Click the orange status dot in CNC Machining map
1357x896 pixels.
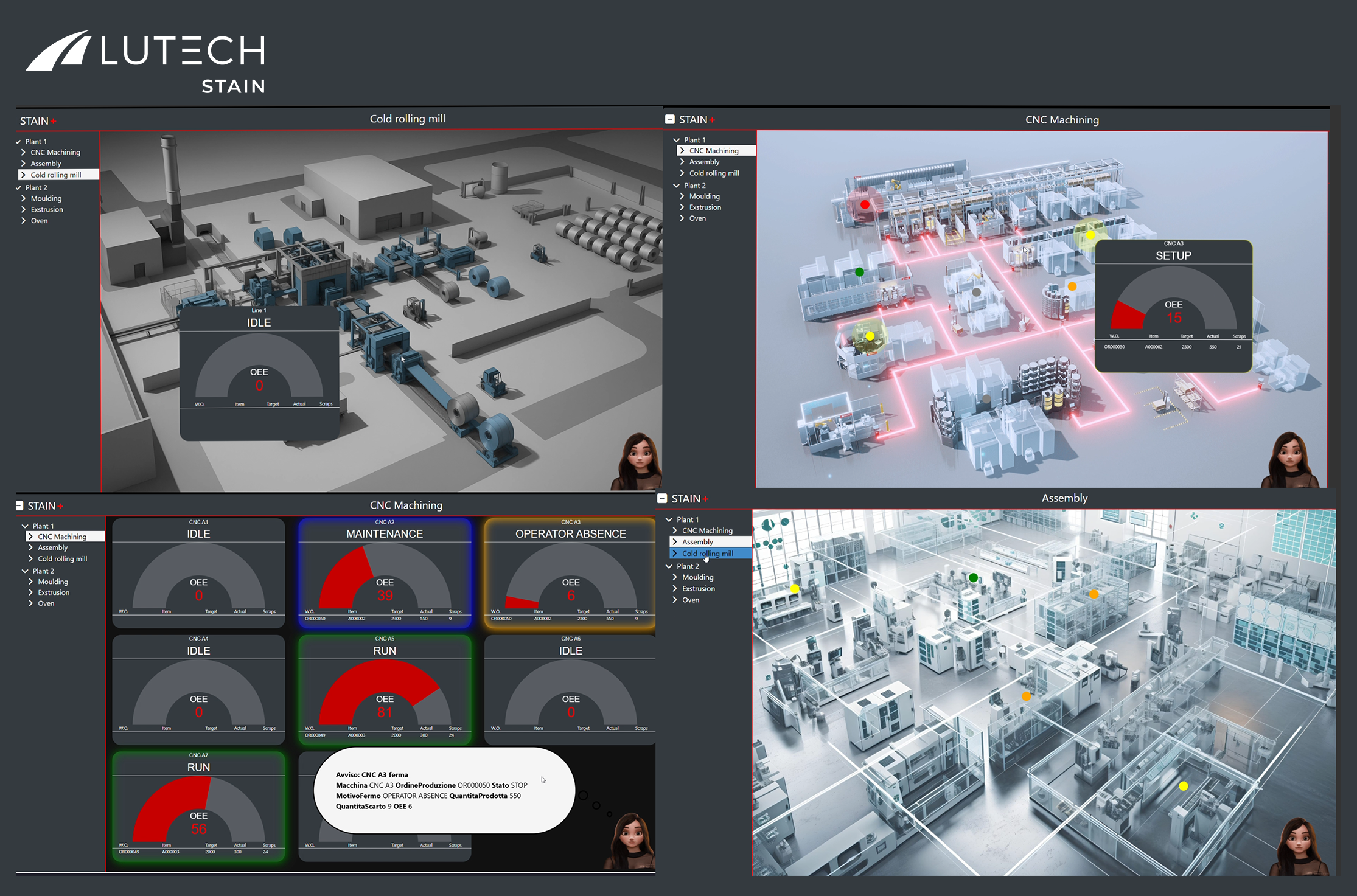click(1072, 286)
